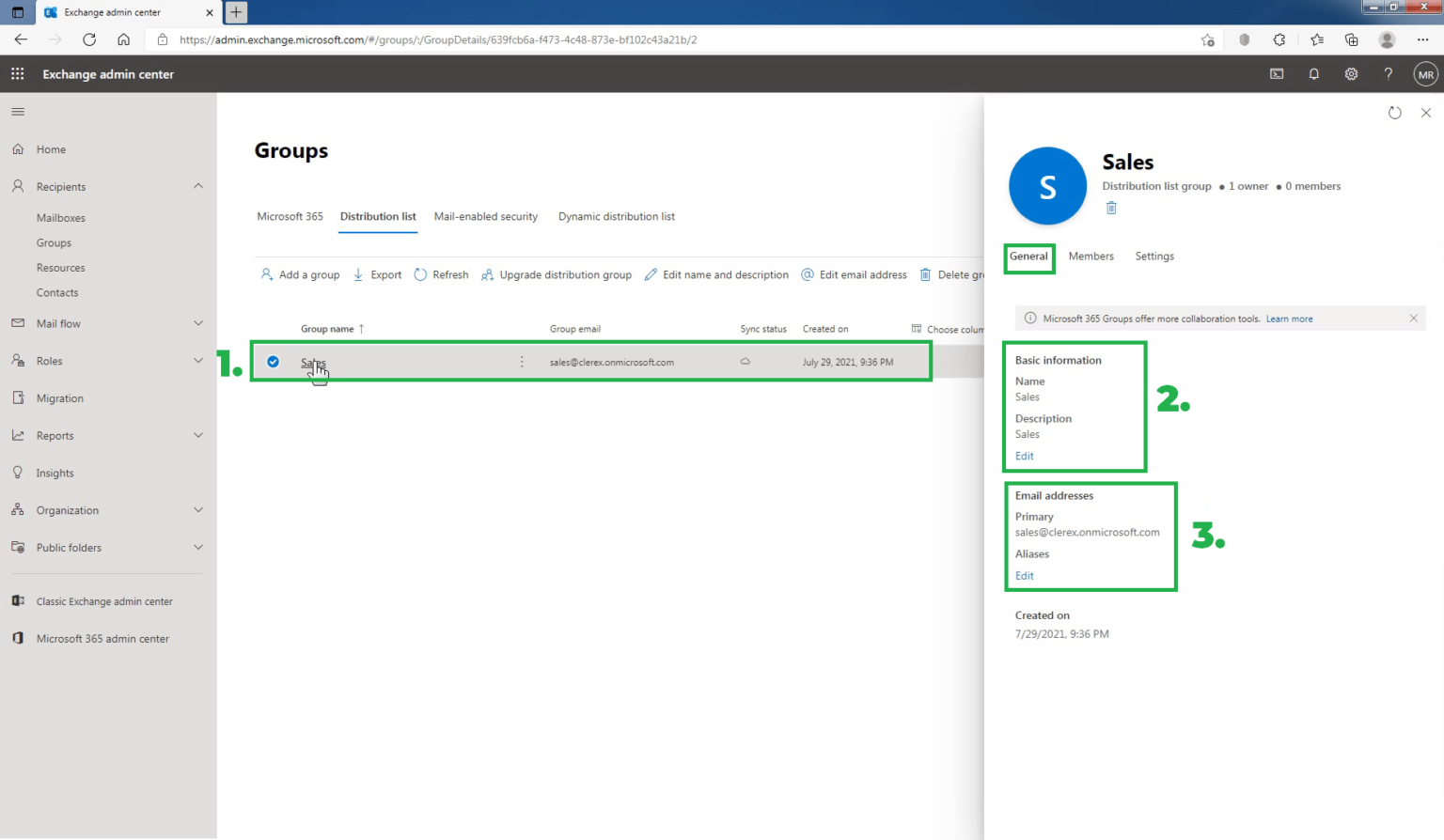Open the MR account avatar menu
1444x840 pixels.
pyautogui.click(x=1425, y=73)
